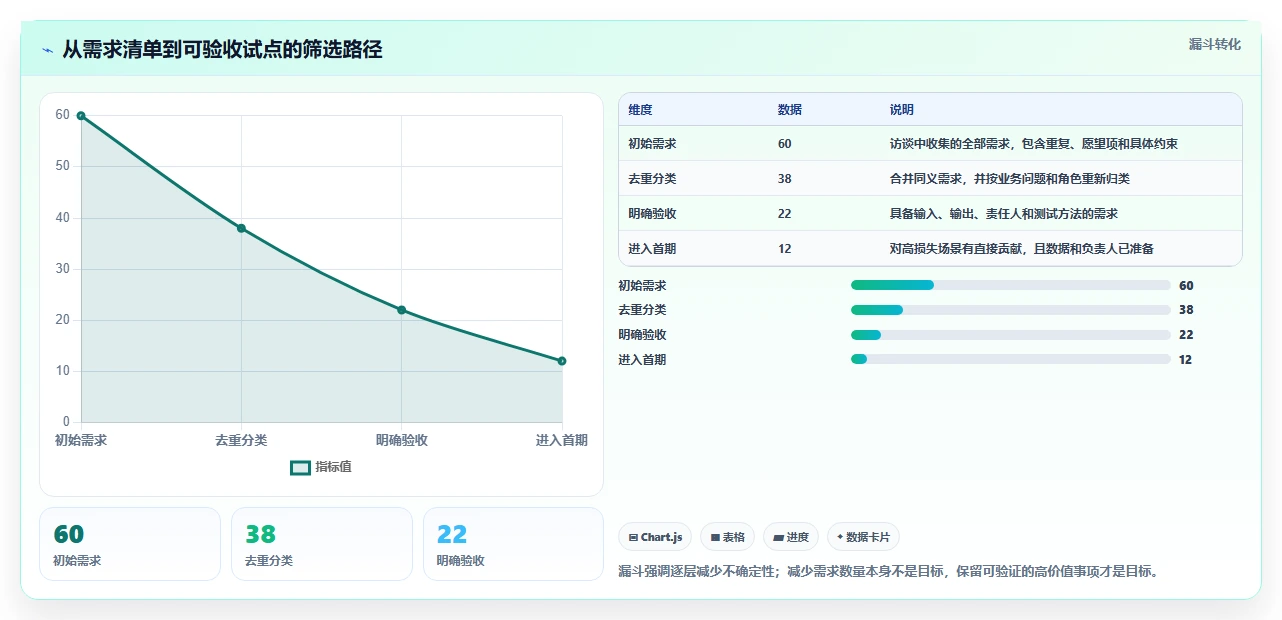The width and height of the screenshot is (1282, 620).
Task: Click the 说明 column header
Action: (901, 110)
